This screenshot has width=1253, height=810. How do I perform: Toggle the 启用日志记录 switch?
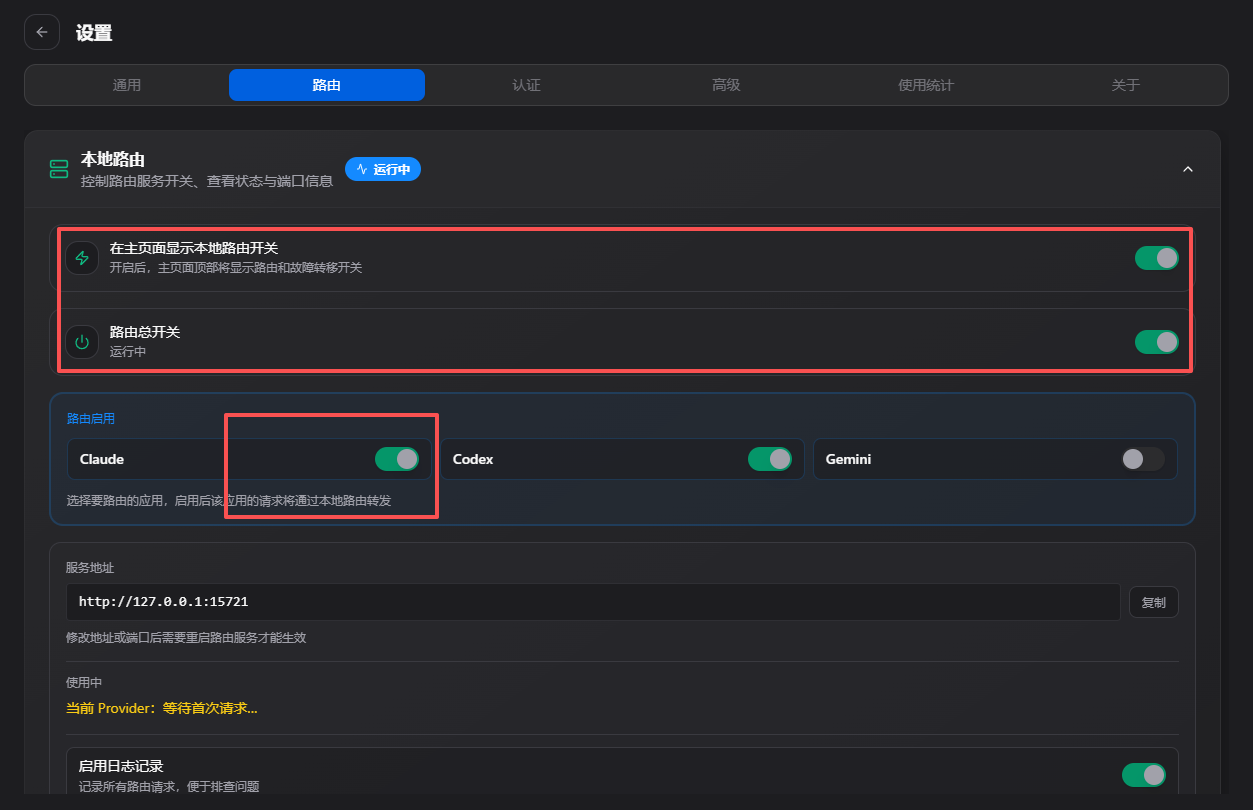1144,775
